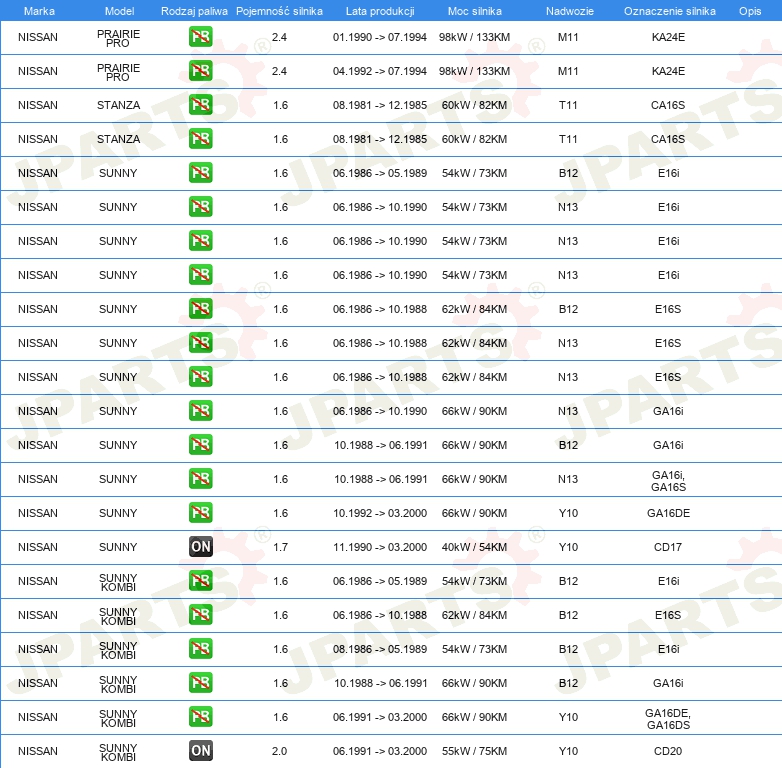This screenshot has width=782, height=768.
Task: Click the engine capacity 2.0
Action: [279, 751]
